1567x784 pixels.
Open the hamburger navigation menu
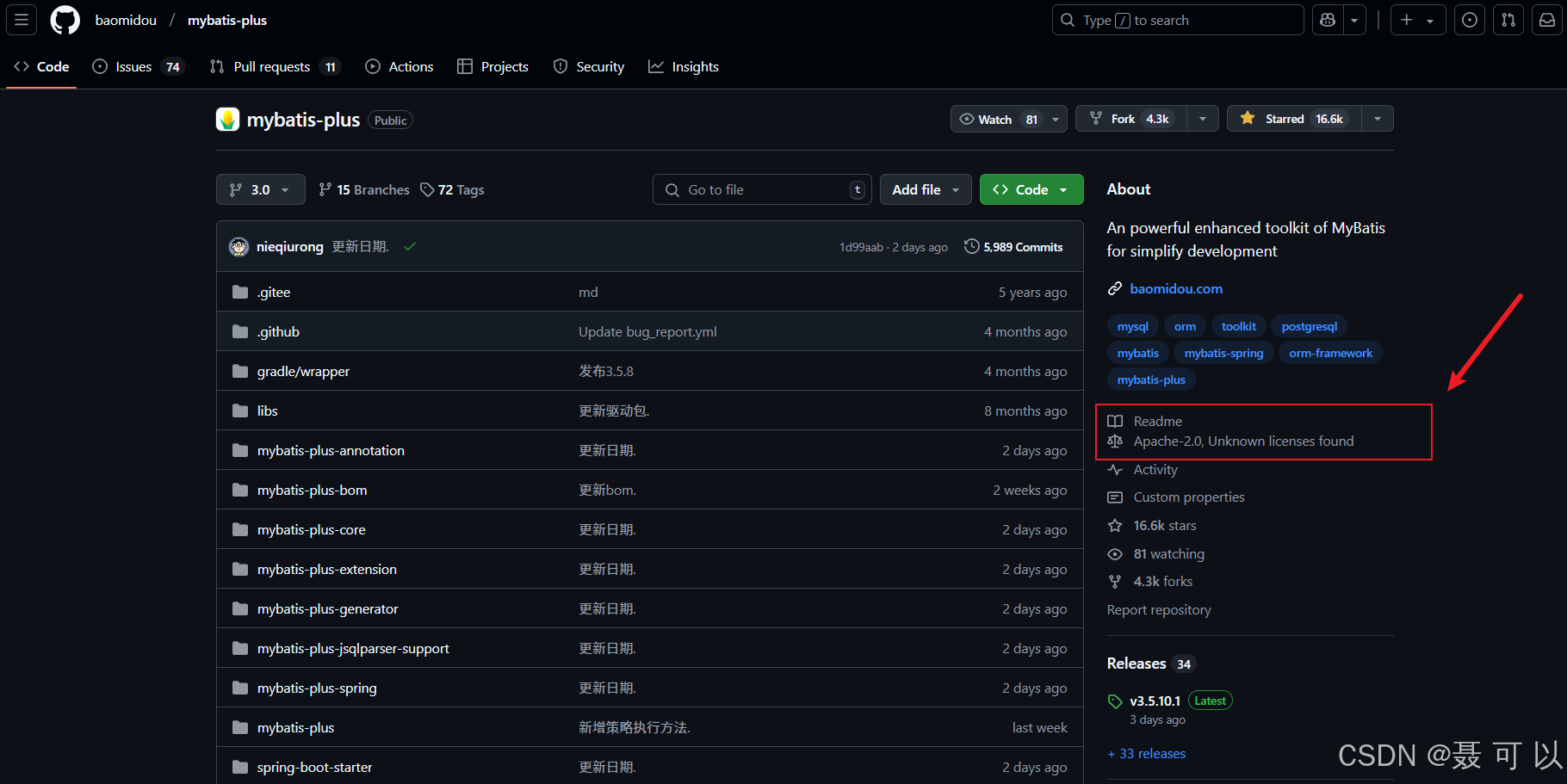coord(22,20)
